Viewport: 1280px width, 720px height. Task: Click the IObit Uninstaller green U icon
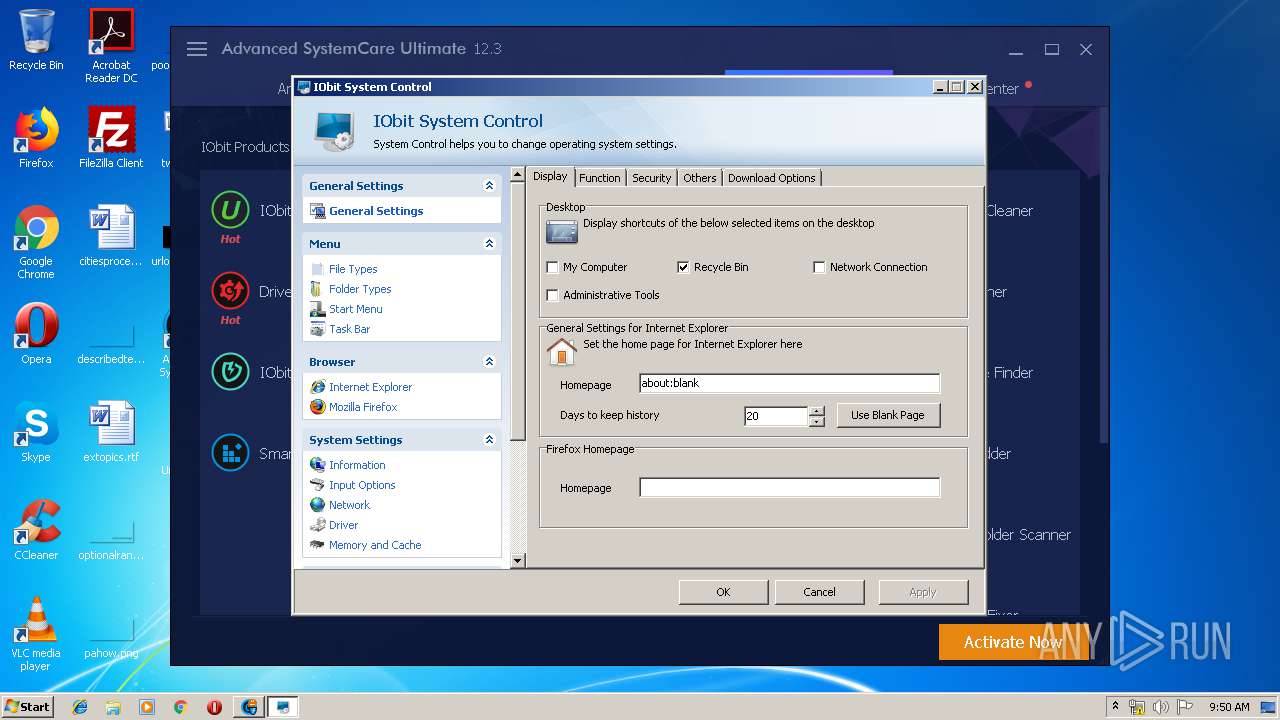[x=230, y=210]
